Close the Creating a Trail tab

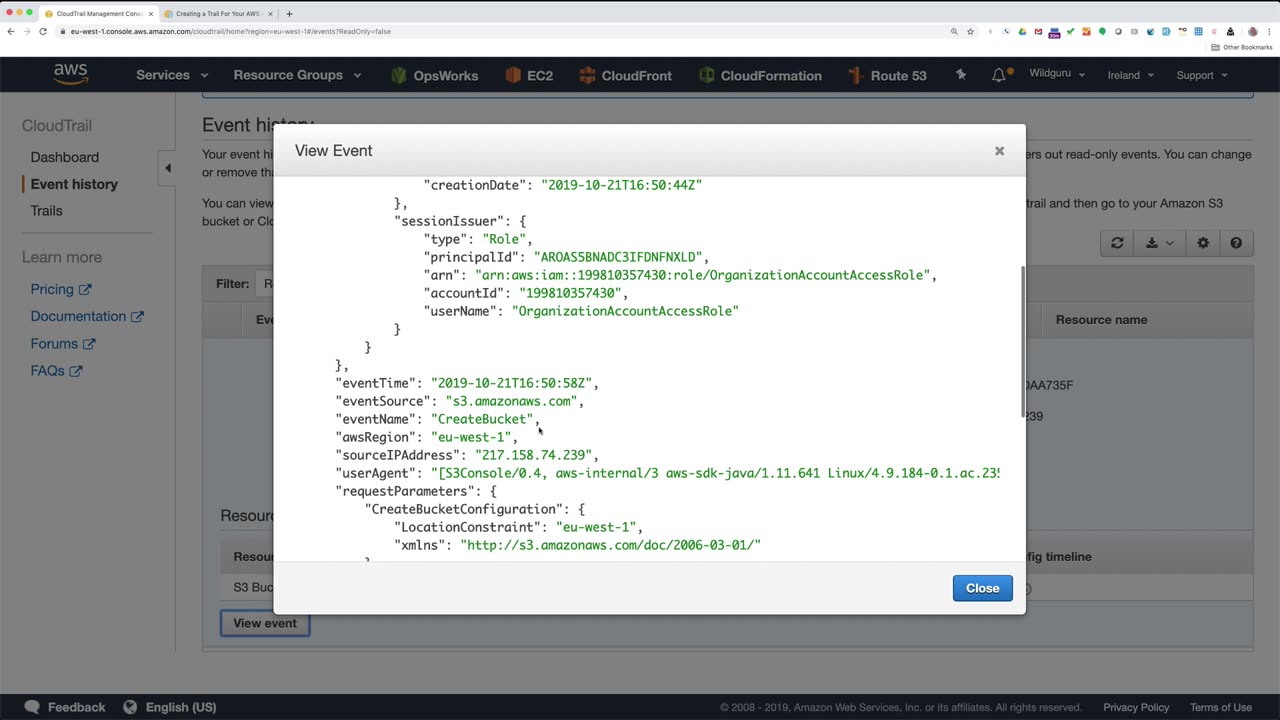click(271, 14)
